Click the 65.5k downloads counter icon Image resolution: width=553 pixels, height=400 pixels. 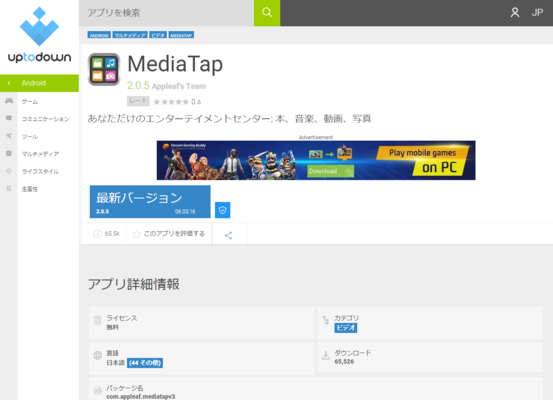[97, 234]
